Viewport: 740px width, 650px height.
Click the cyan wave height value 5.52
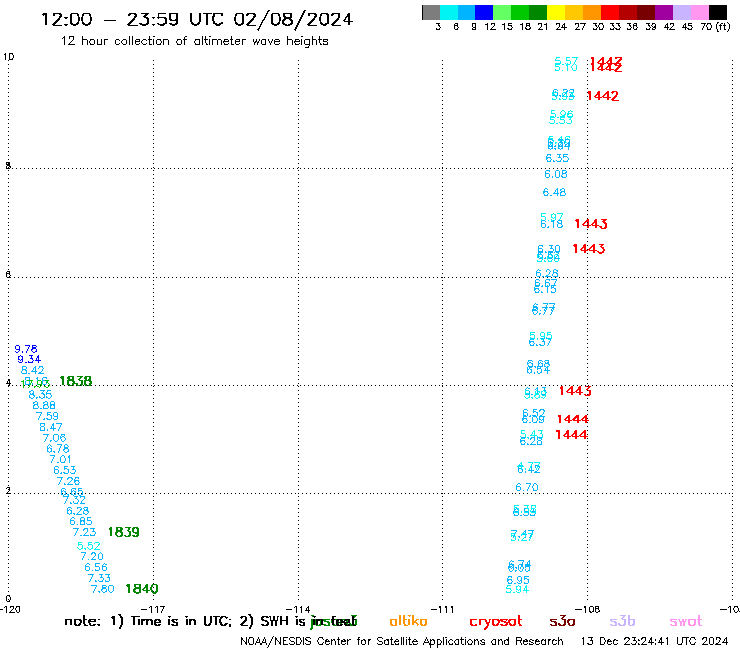(x=89, y=546)
